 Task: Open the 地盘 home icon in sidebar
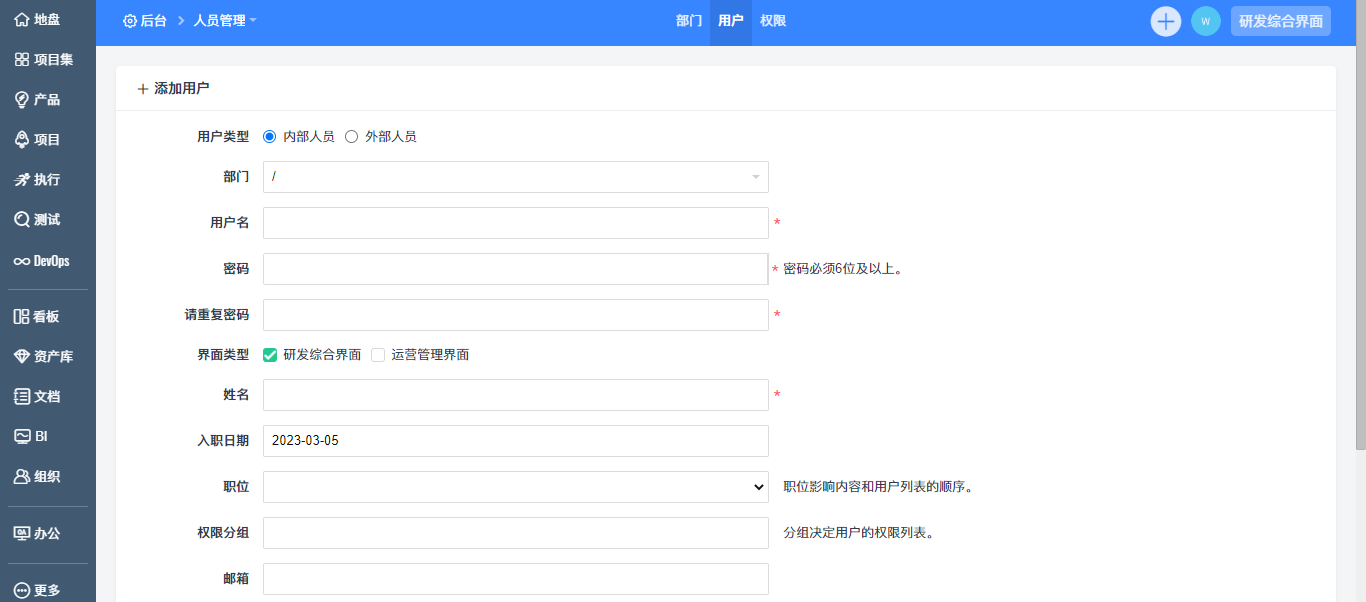coord(21,20)
